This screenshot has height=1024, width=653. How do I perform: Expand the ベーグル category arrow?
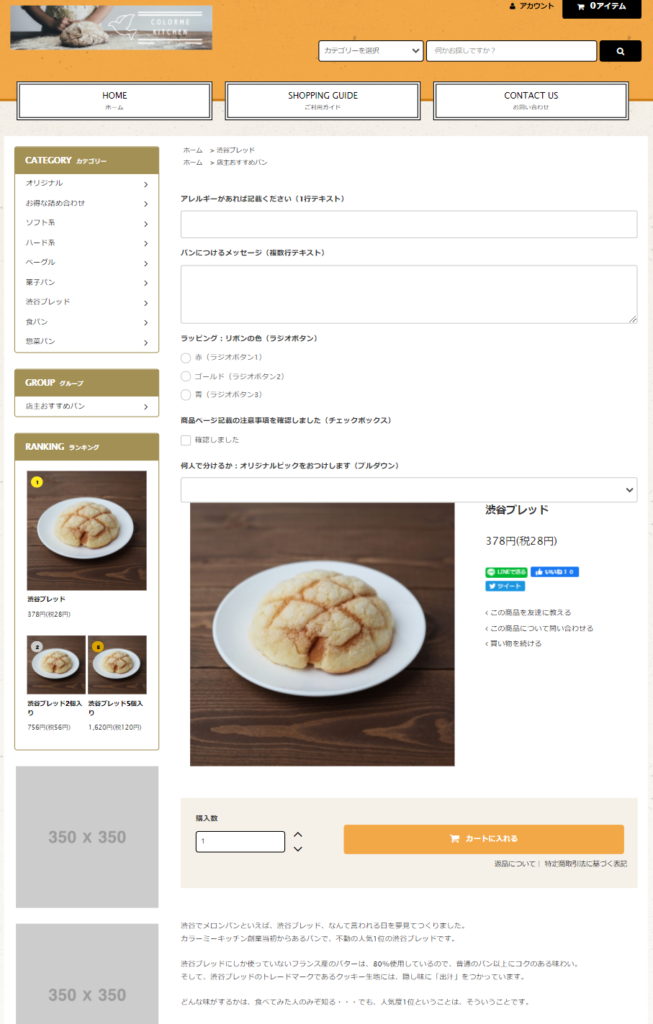(x=146, y=263)
